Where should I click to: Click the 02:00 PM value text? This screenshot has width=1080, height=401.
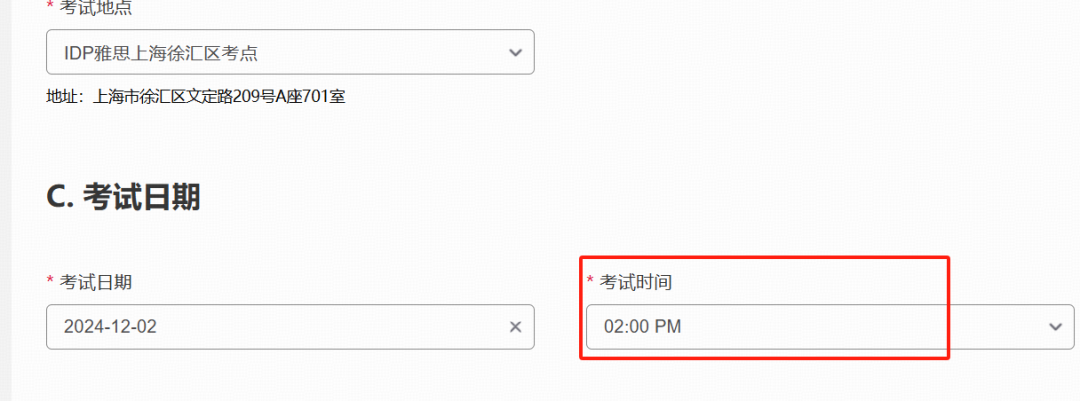643,327
